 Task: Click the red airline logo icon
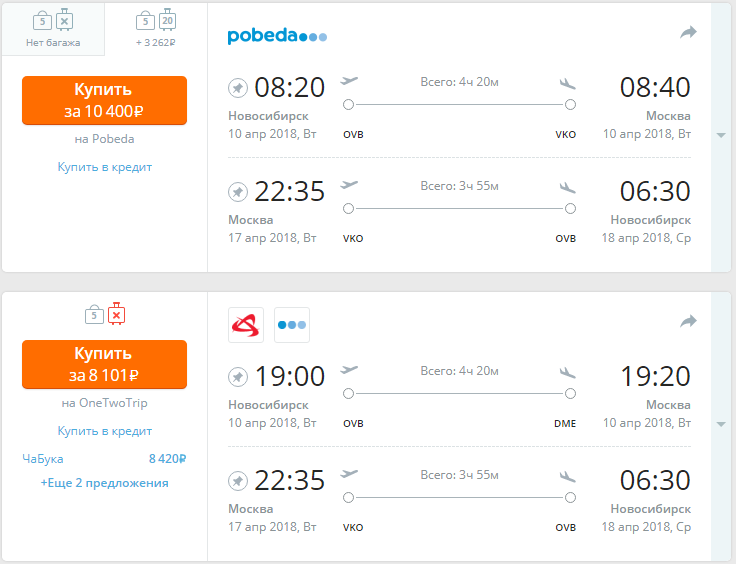246,325
